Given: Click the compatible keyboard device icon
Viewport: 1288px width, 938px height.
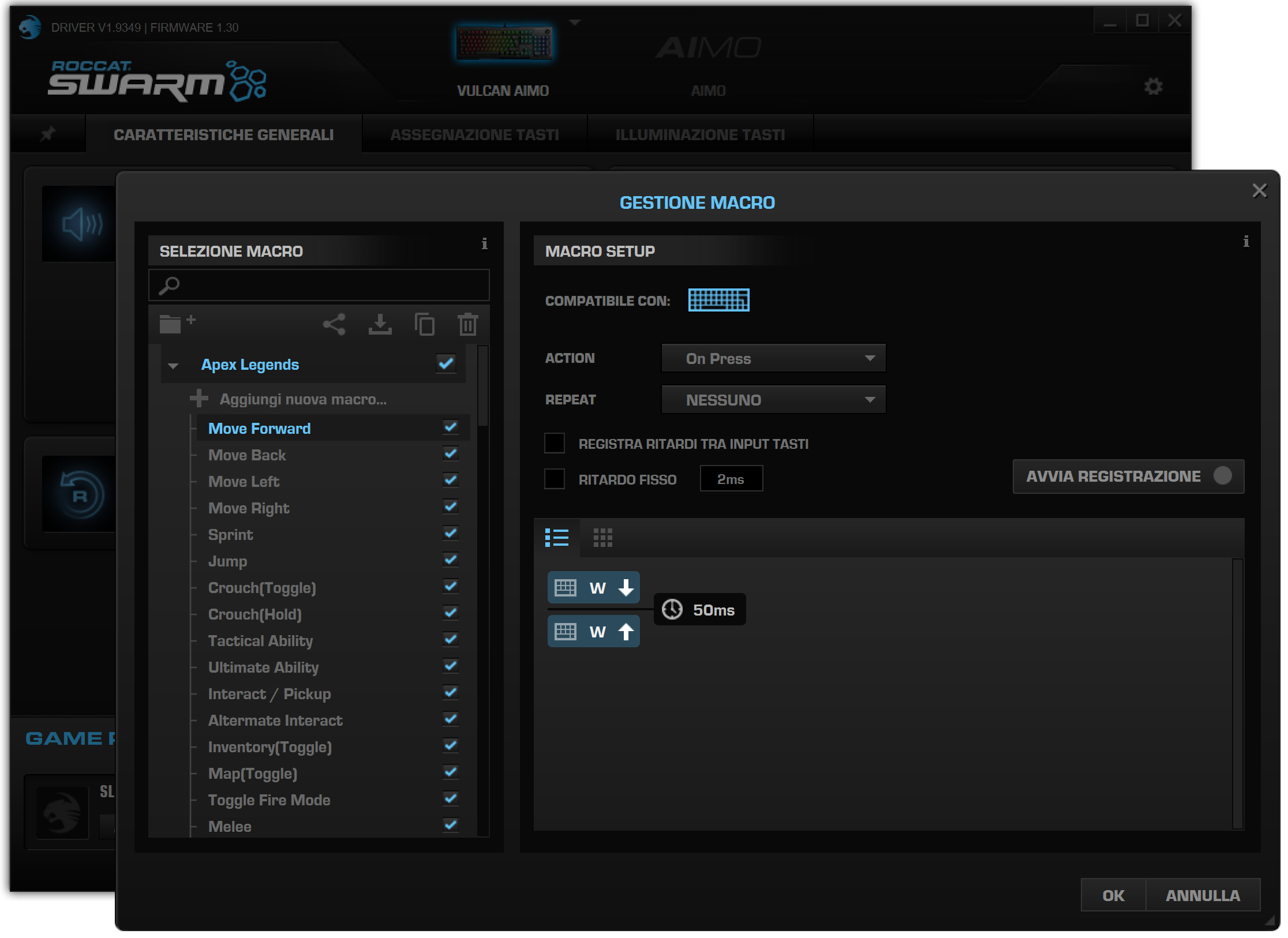Looking at the screenshot, I should pyautogui.click(x=718, y=300).
